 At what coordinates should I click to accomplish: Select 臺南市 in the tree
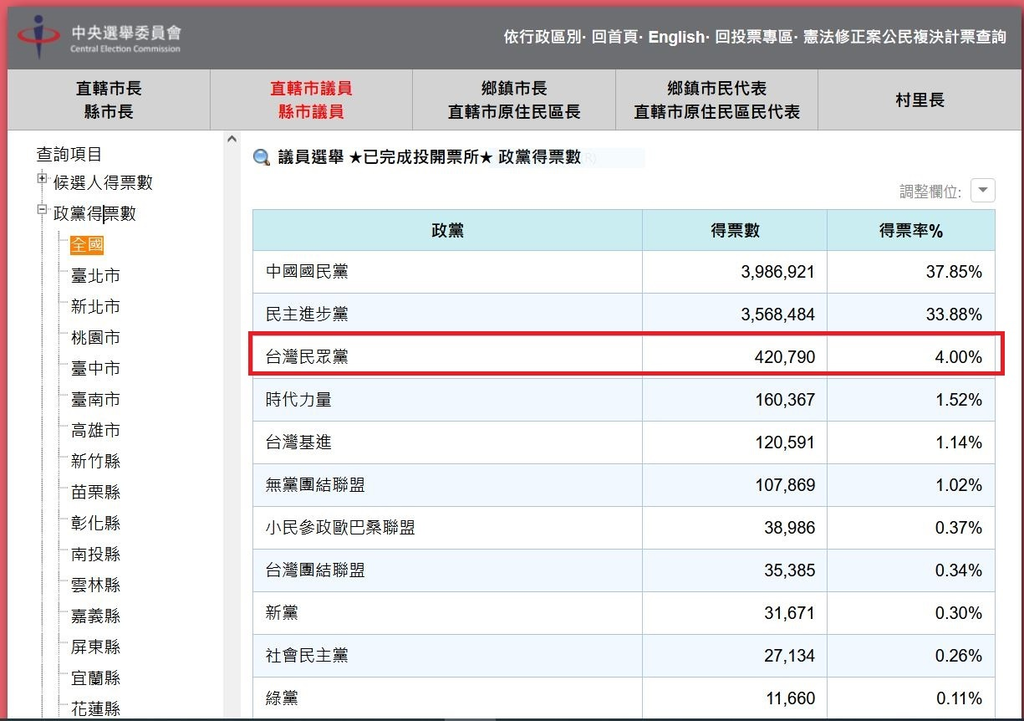click(95, 399)
